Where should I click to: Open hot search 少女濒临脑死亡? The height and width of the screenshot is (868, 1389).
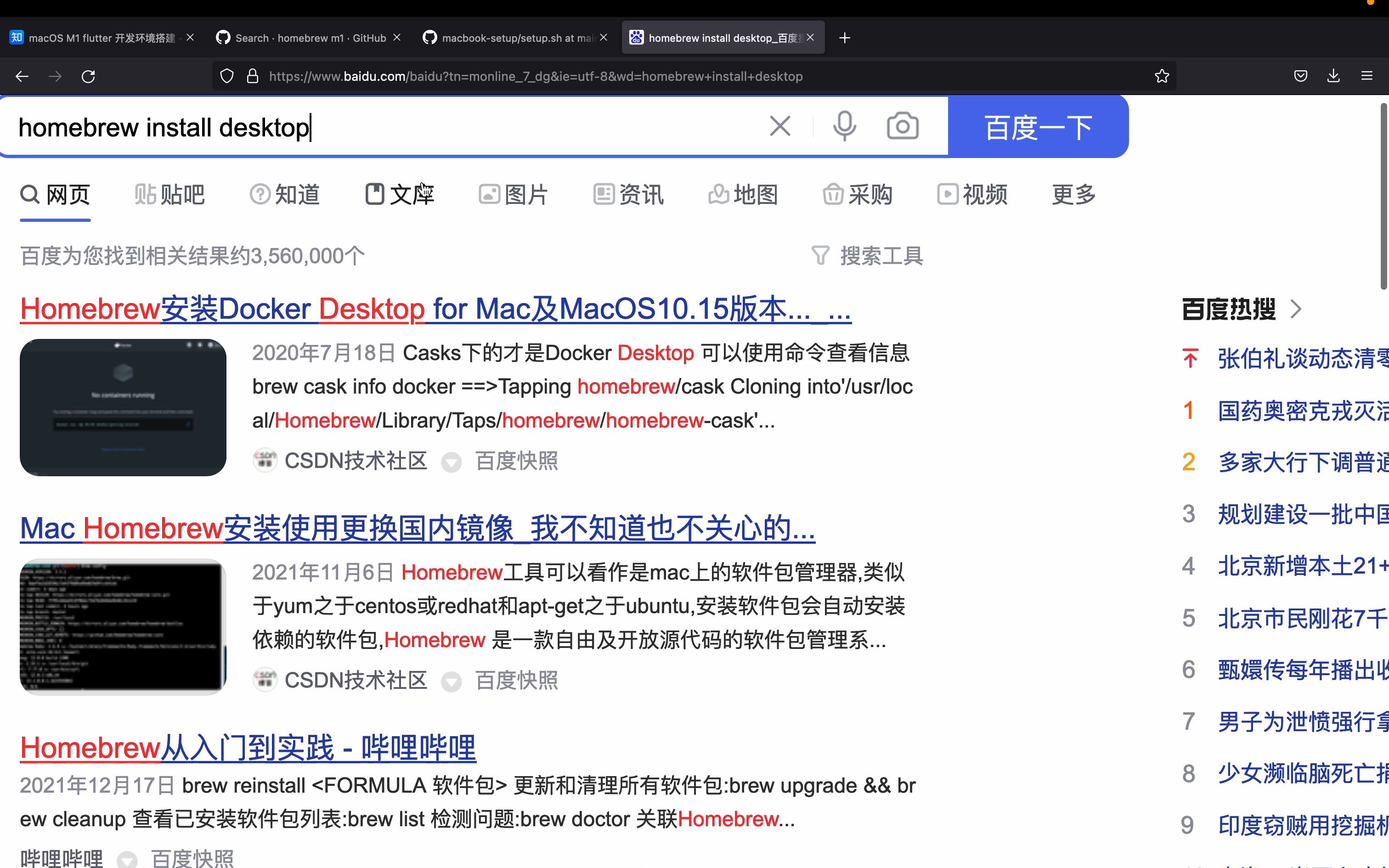pyautogui.click(x=1303, y=773)
